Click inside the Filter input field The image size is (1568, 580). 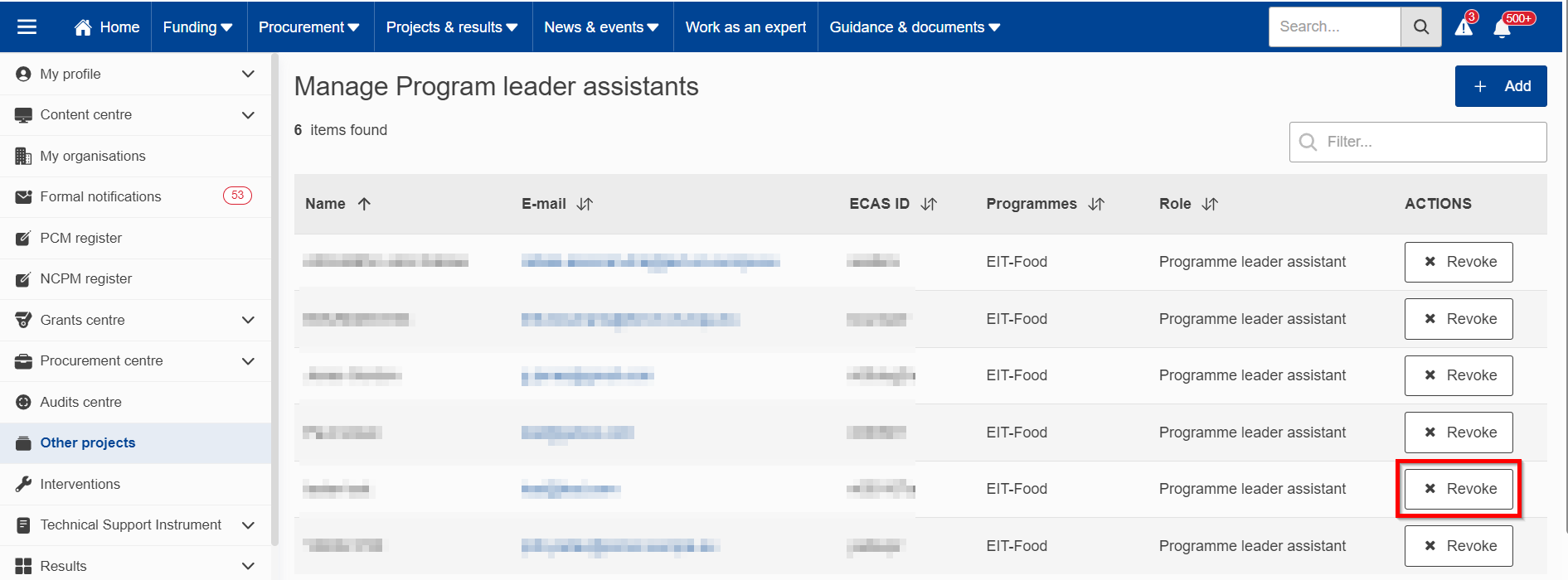tap(1418, 142)
